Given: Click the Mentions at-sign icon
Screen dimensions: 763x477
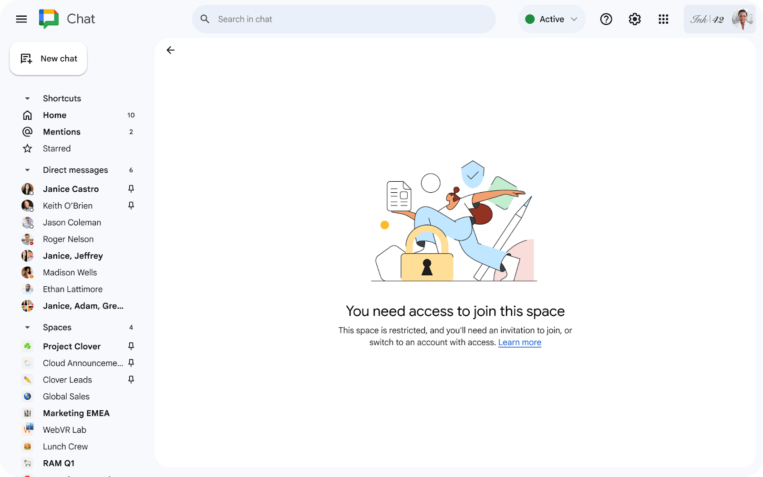Looking at the screenshot, I should pos(27,131).
